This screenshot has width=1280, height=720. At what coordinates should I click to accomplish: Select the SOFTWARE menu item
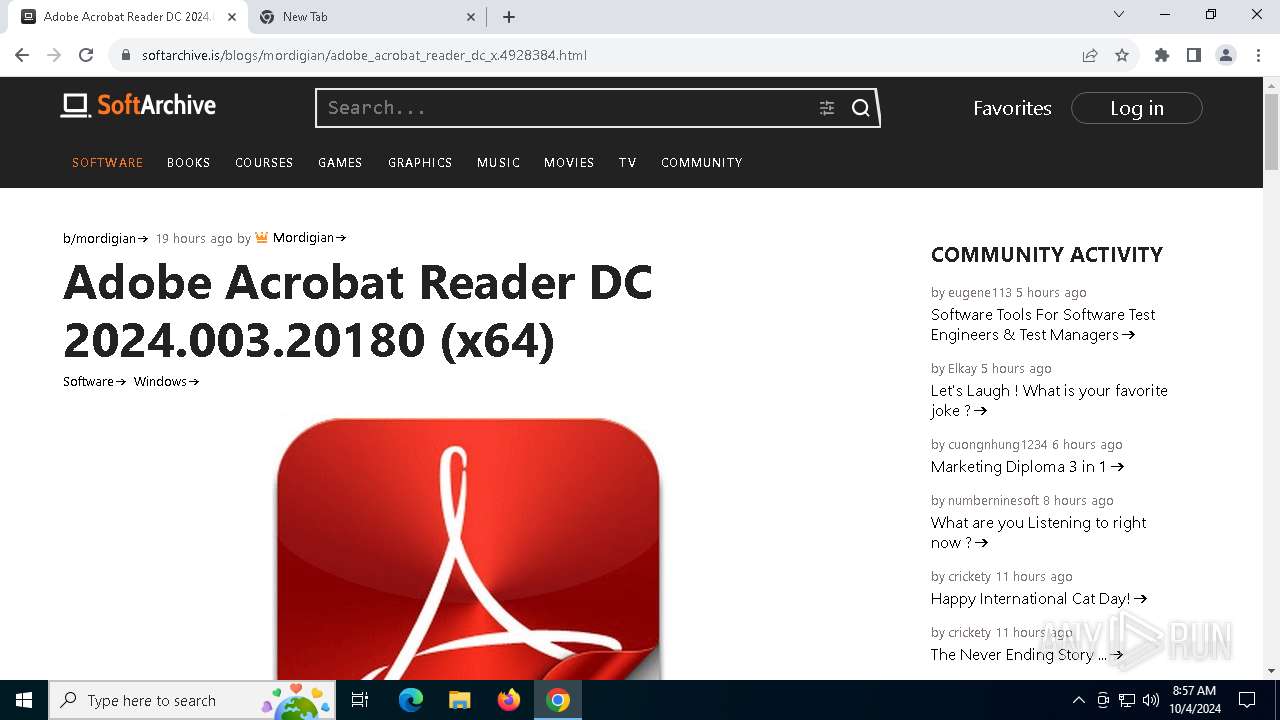click(x=107, y=162)
